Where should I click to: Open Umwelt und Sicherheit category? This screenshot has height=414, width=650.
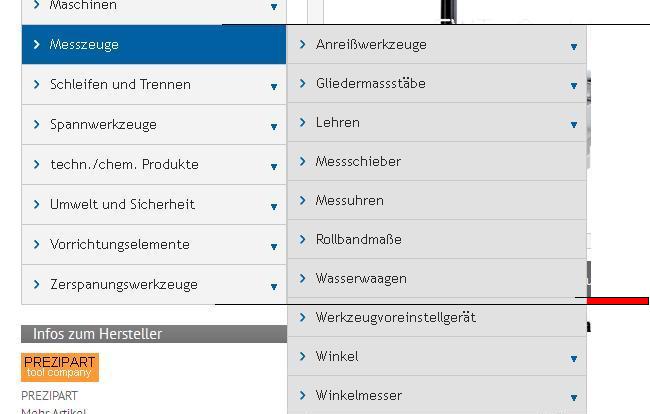(x=122, y=204)
